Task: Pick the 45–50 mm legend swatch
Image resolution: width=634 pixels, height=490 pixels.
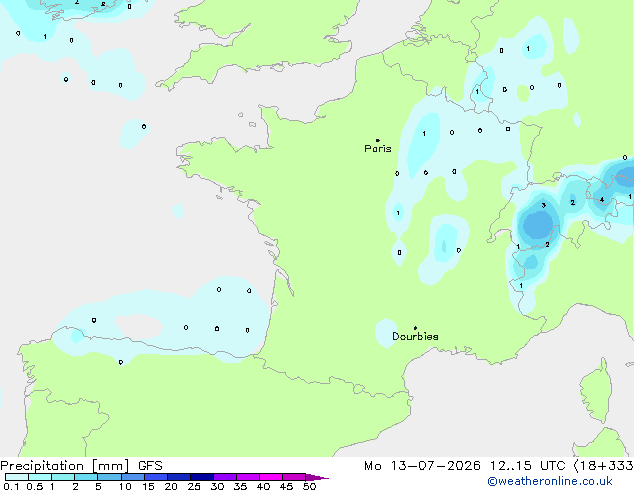Action: pyautogui.click(x=294, y=477)
